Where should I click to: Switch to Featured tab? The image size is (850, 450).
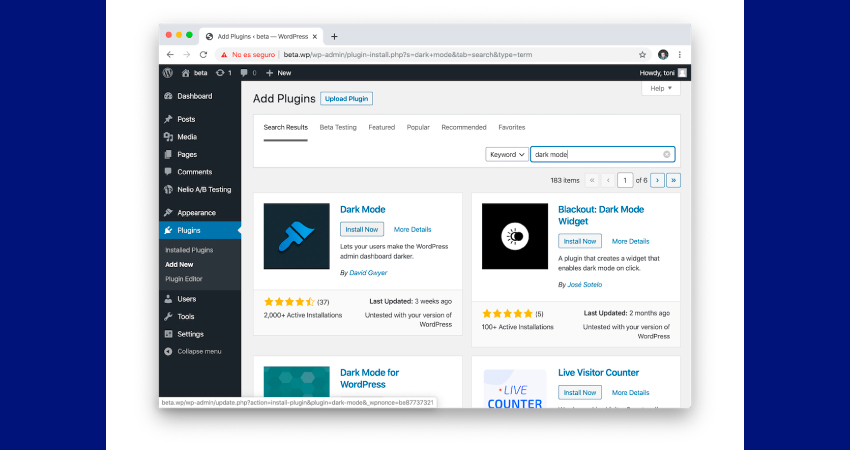tap(382, 127)
